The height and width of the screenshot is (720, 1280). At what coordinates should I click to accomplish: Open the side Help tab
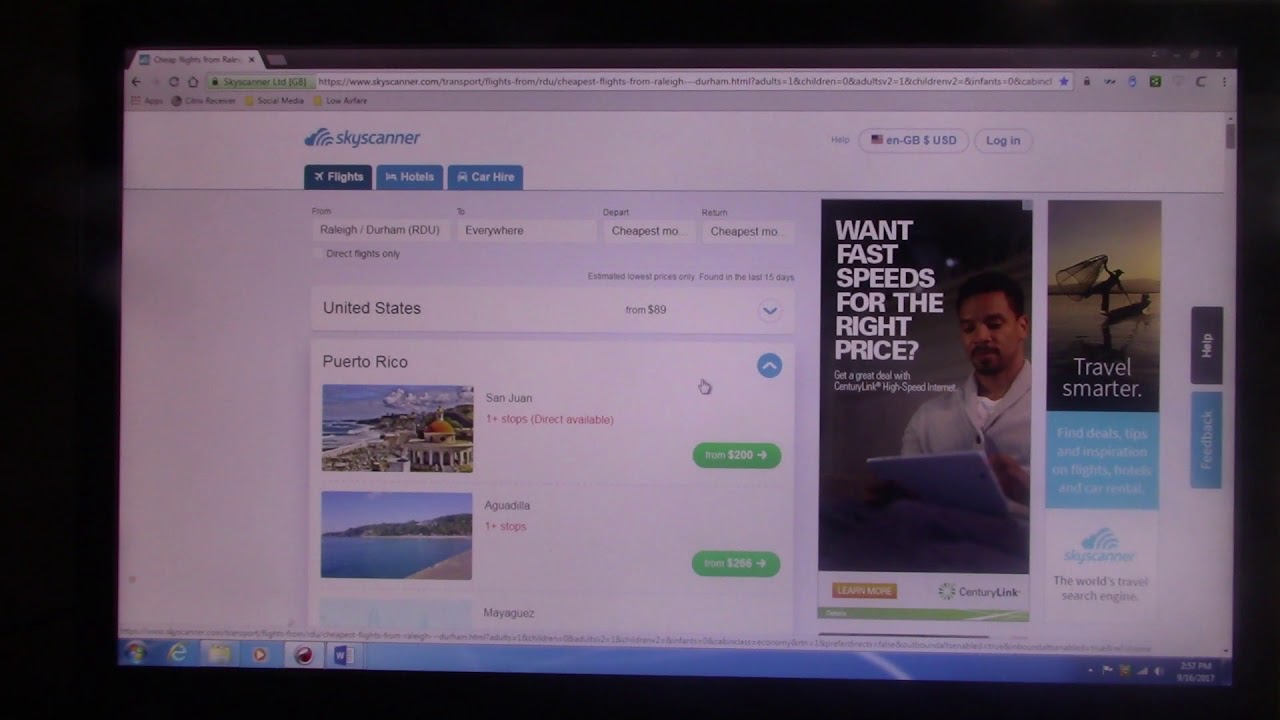(x=1207, y=345)
